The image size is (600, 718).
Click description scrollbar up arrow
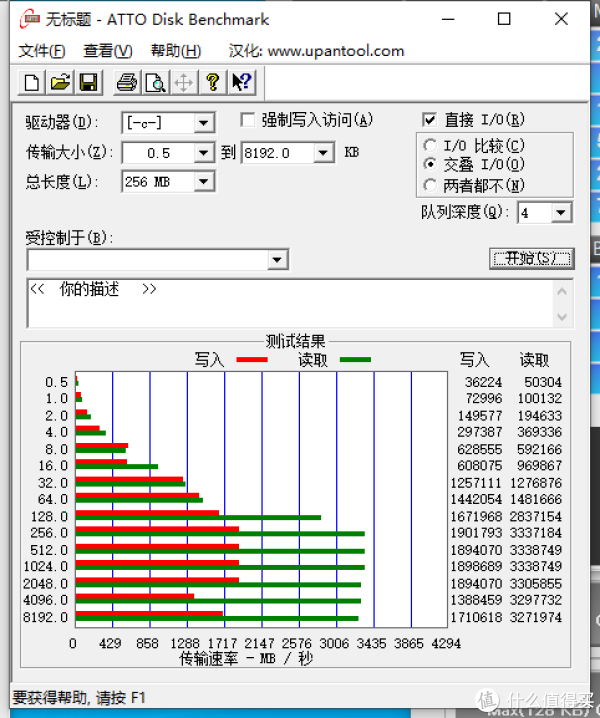pos(562,292)
